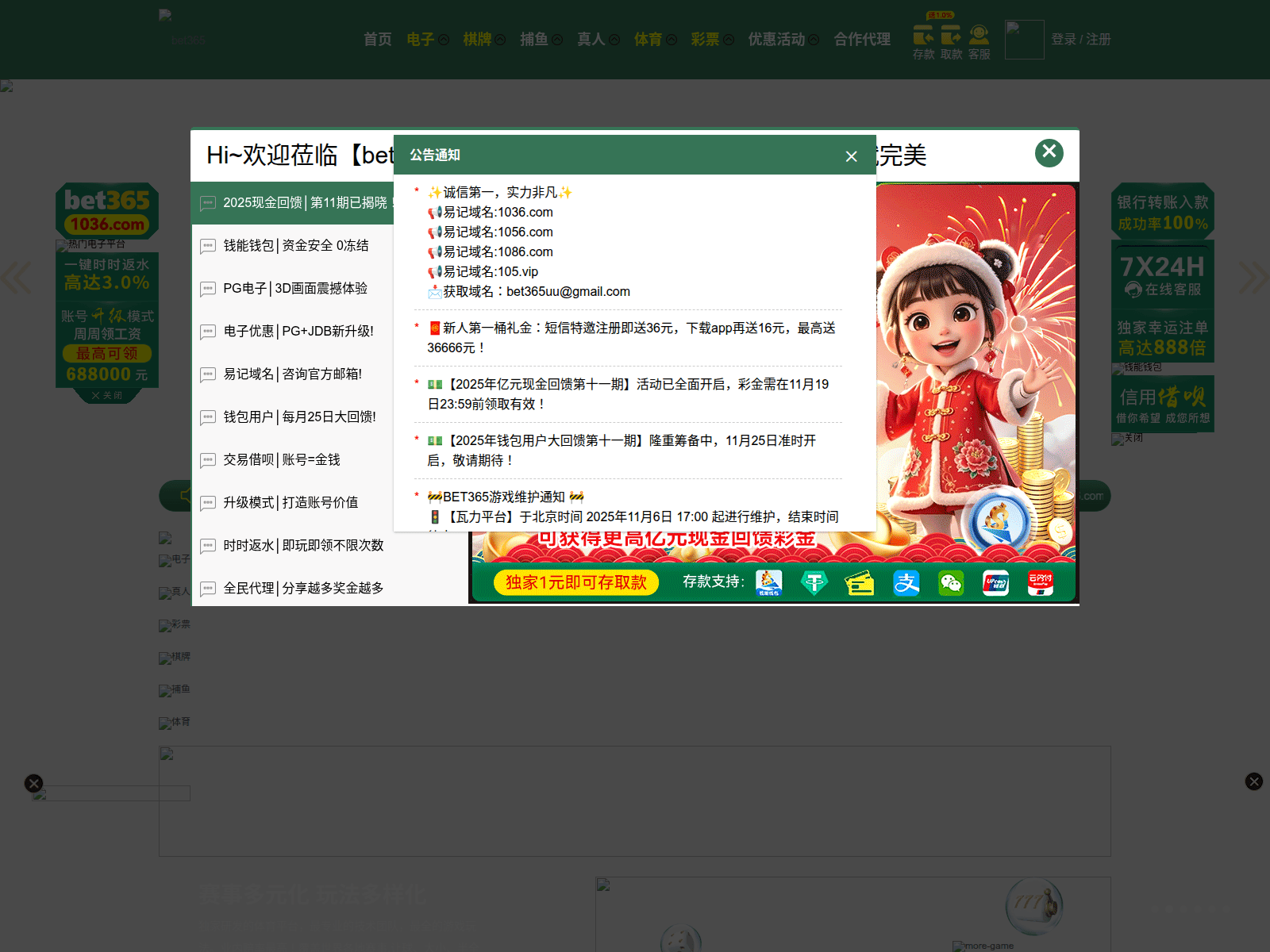1270x952 pixels.
Task: Click the 钱能钱包 payment icon in banner
Action: coord(769,583)
